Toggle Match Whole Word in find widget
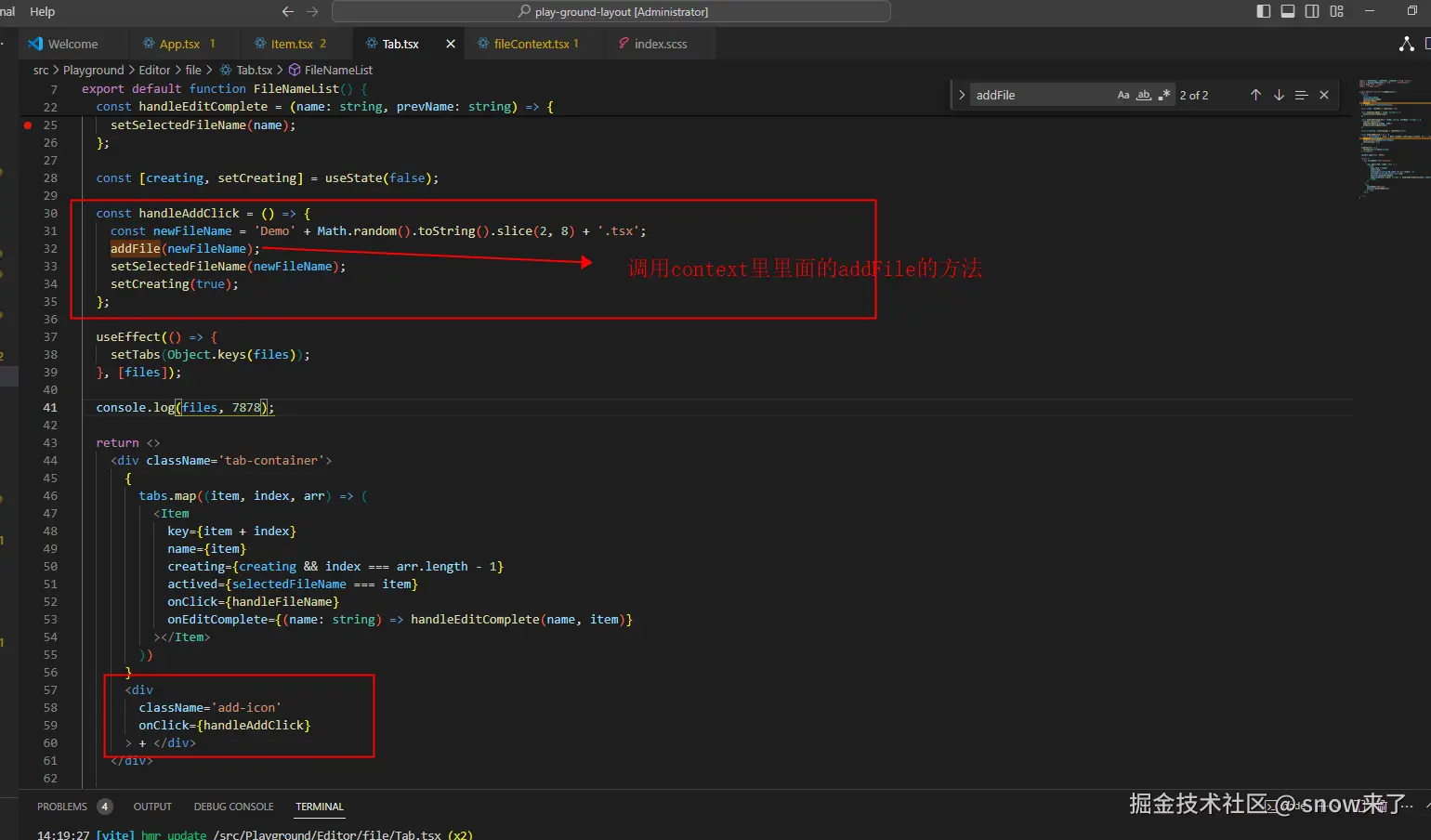The width and height of the screenshot is (1431, 840). tap(1144, 95)
